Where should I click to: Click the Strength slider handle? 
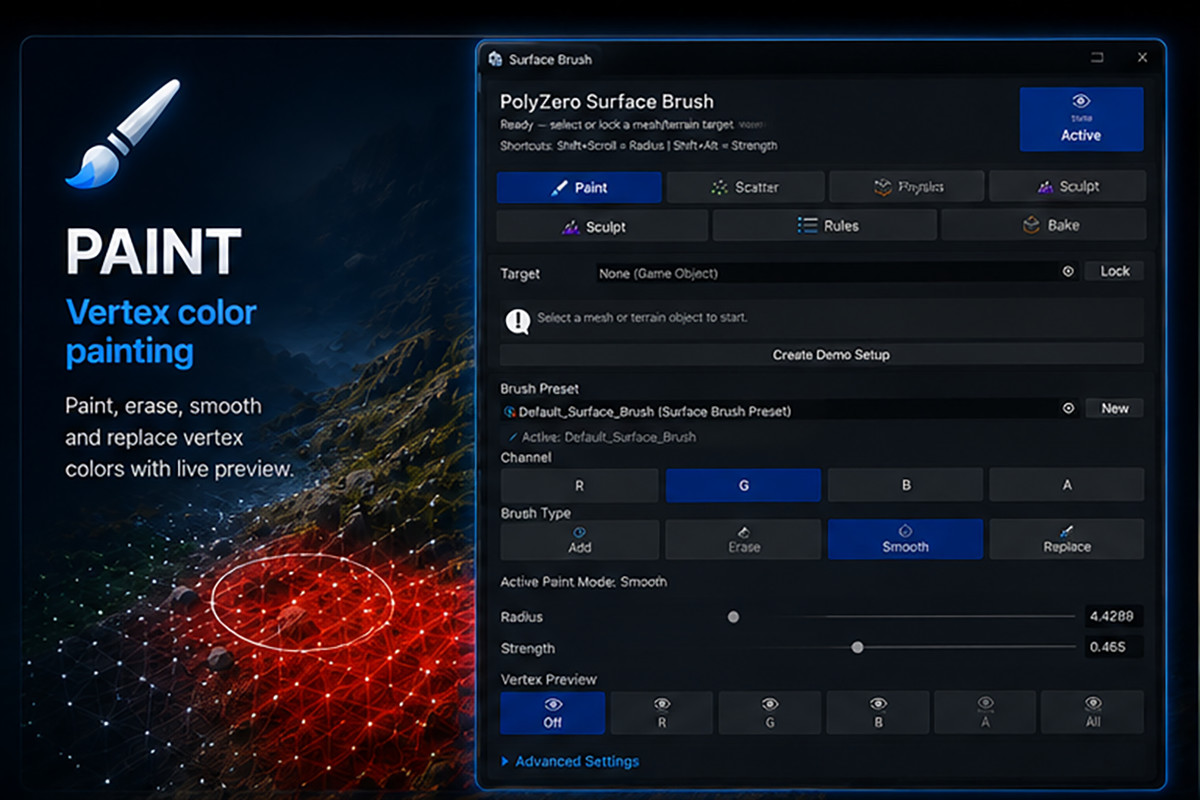pos(857,648)
